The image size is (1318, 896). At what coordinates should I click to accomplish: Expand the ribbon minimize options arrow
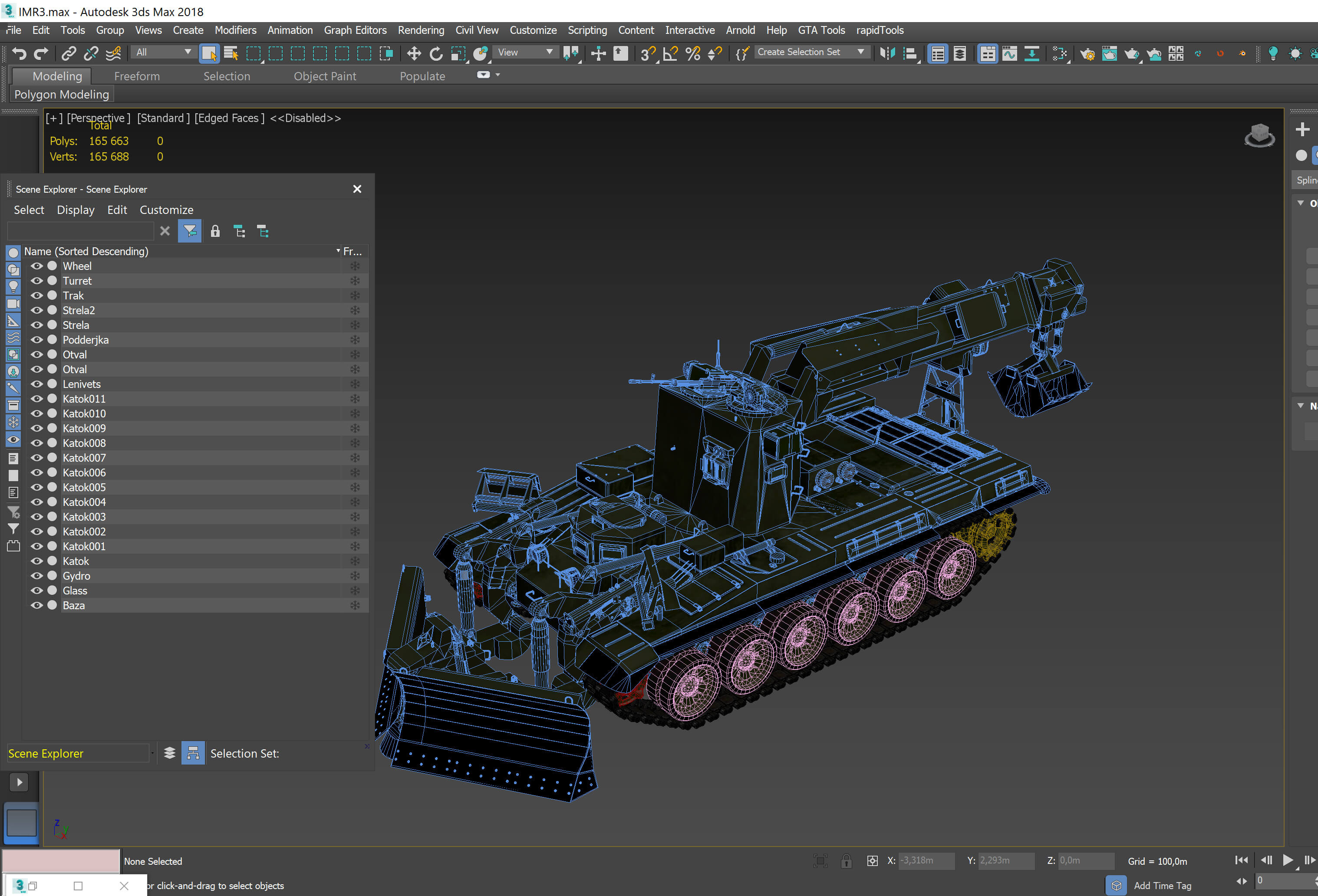(498, 74)
